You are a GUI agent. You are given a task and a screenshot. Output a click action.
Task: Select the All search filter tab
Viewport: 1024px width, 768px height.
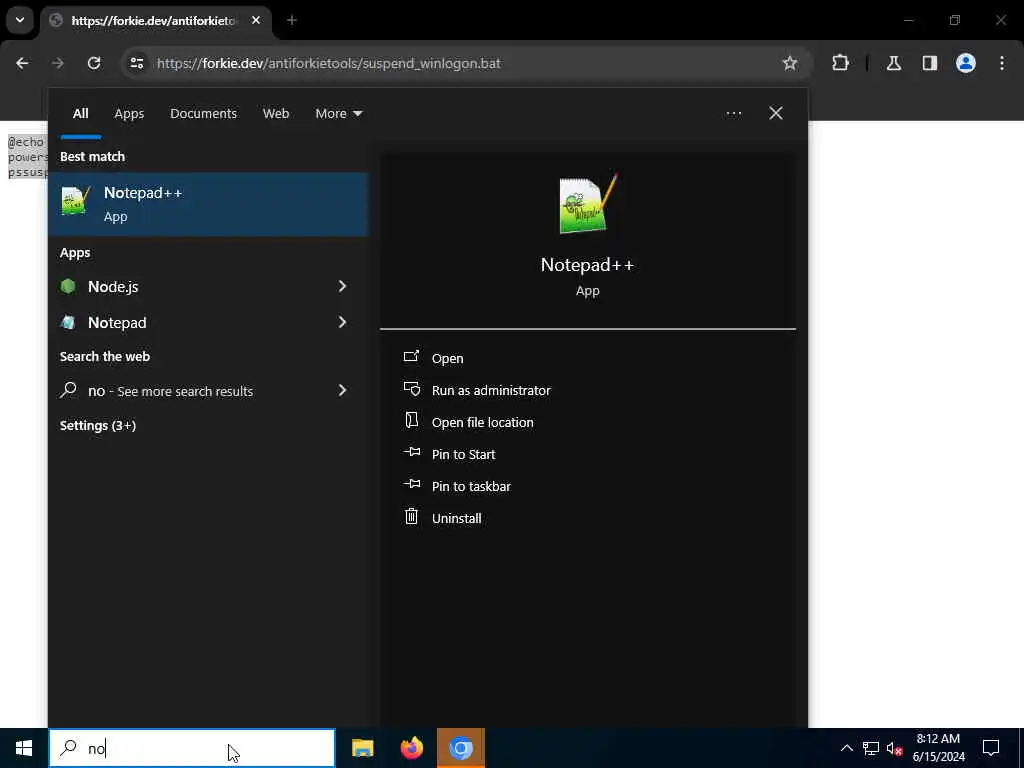coord(80,114)
